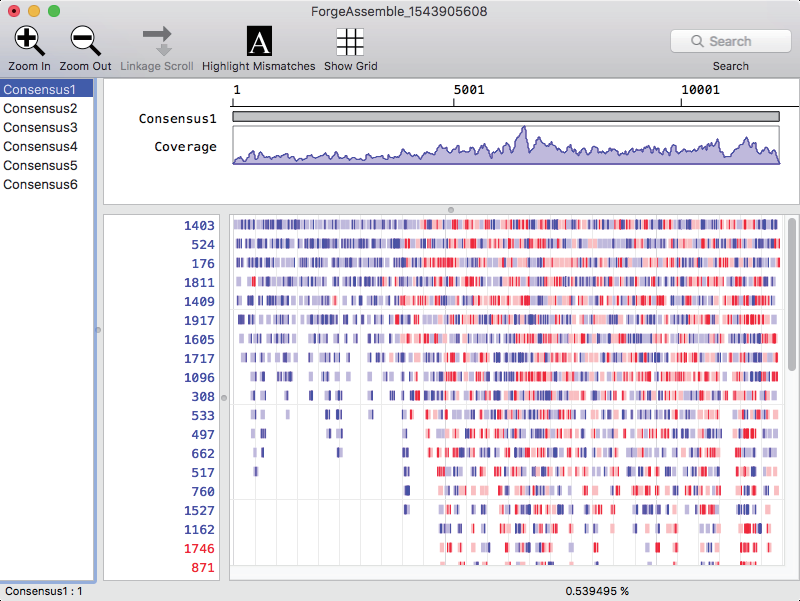Select Consensus1 in the sidebar list
Image resolution: width=800 pixels, height=601 pixels.
(46, 89)
